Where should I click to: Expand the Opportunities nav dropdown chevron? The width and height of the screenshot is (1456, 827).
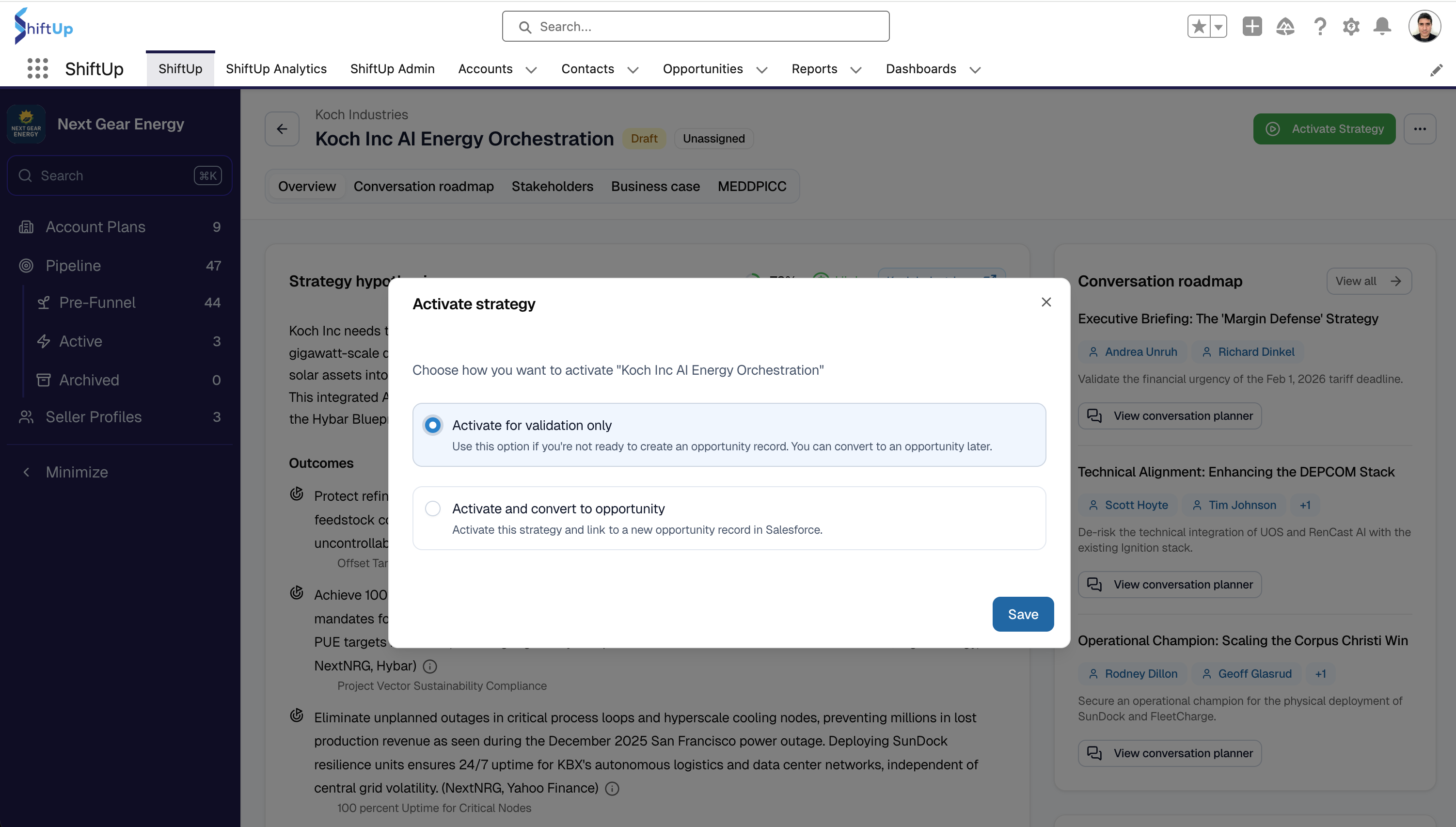tap(761, 70)
